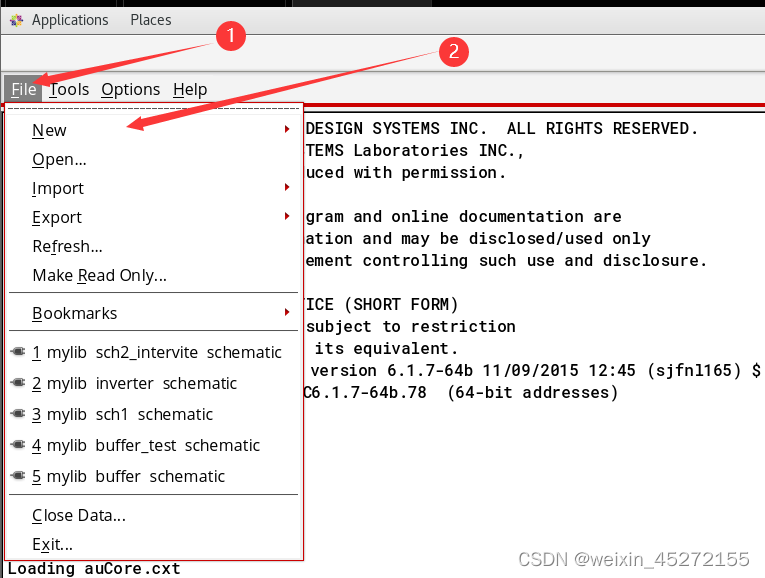The height and width of the screenshot is (578, 765).
Task: Open the Help menu
Action: (190, 90)
